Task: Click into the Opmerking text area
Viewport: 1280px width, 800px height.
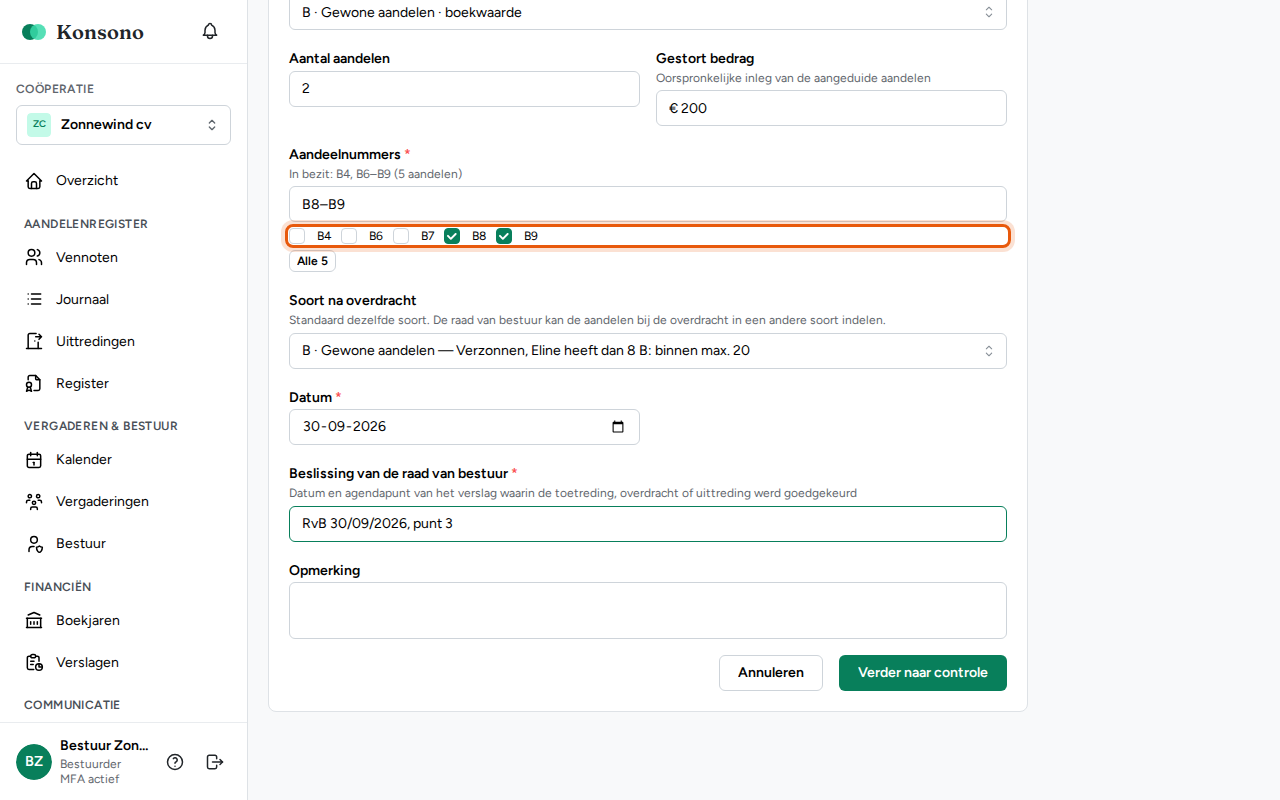Action: [648, 610]
